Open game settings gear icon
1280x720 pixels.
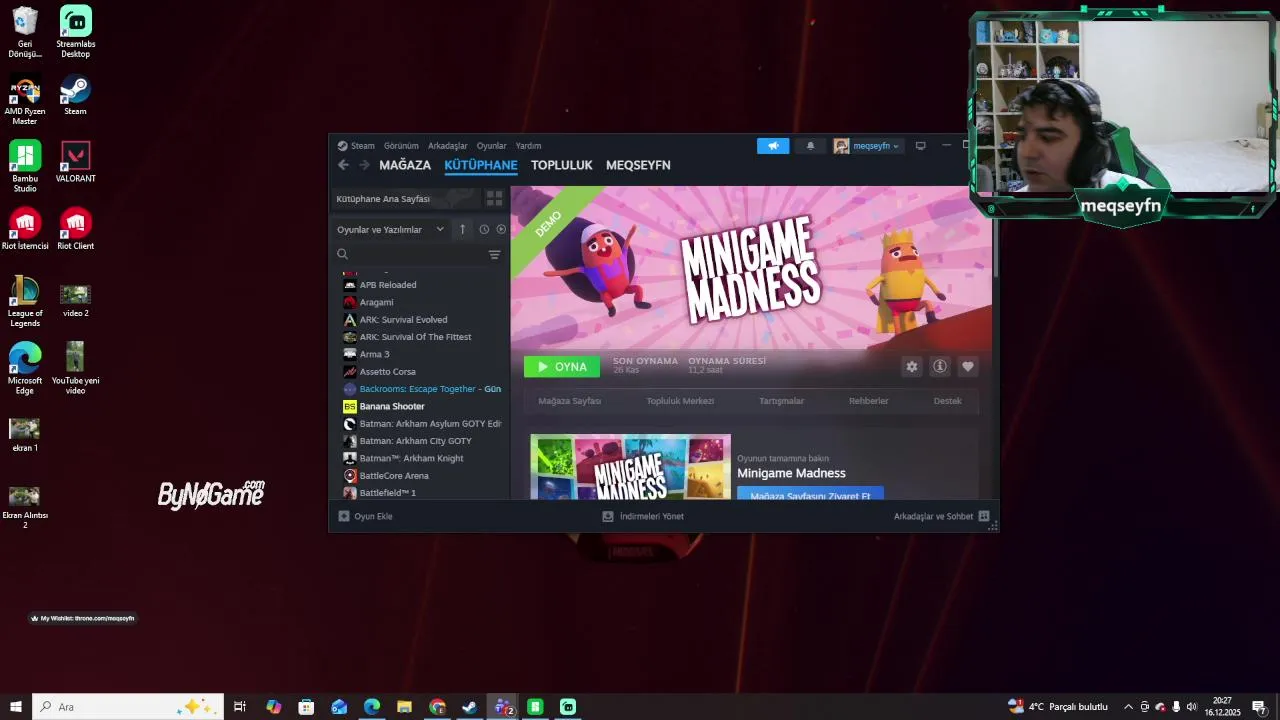[x=912, y=367]
